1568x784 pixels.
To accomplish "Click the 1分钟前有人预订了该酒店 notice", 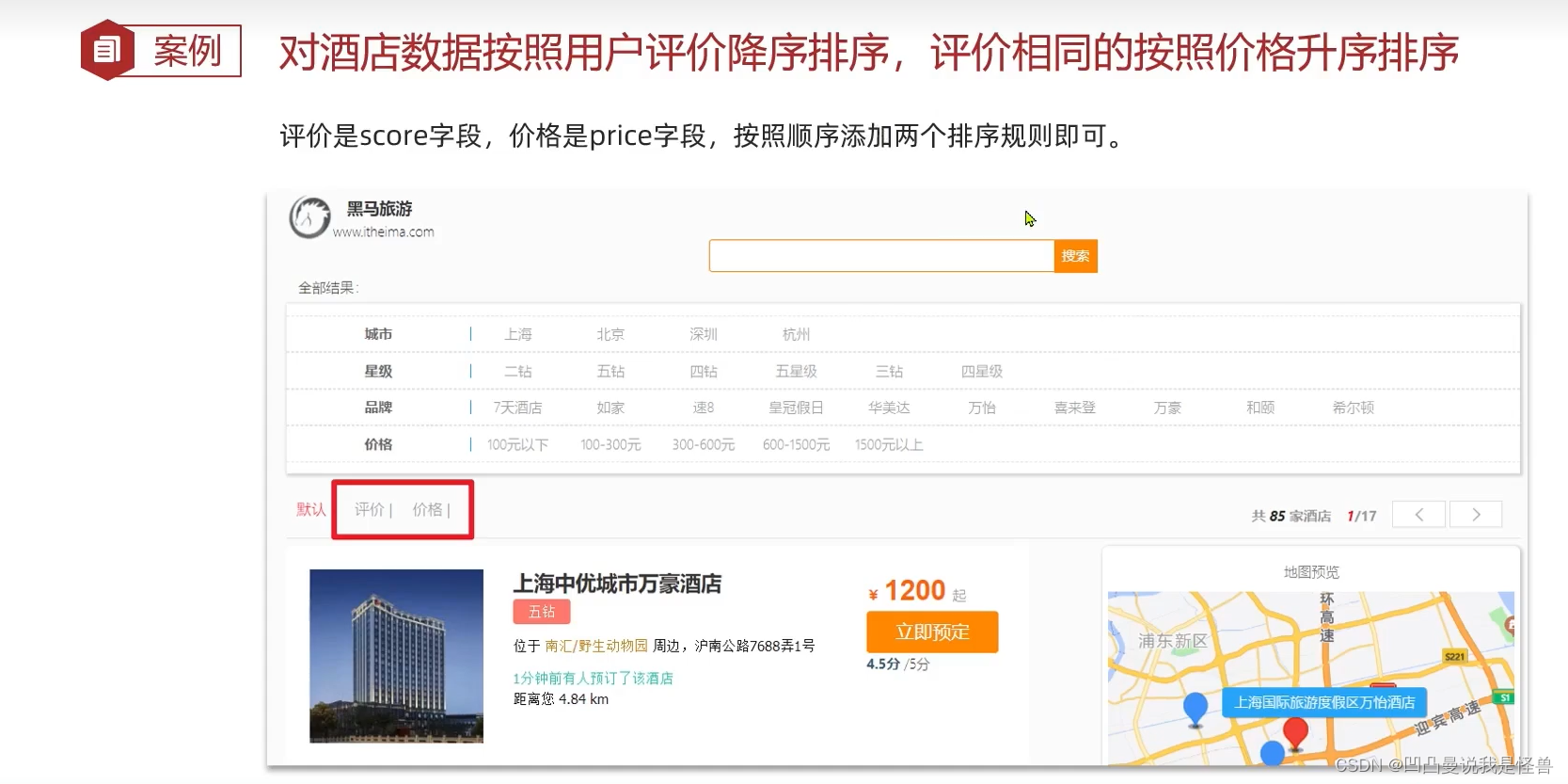I will click(x=593, y=679).
